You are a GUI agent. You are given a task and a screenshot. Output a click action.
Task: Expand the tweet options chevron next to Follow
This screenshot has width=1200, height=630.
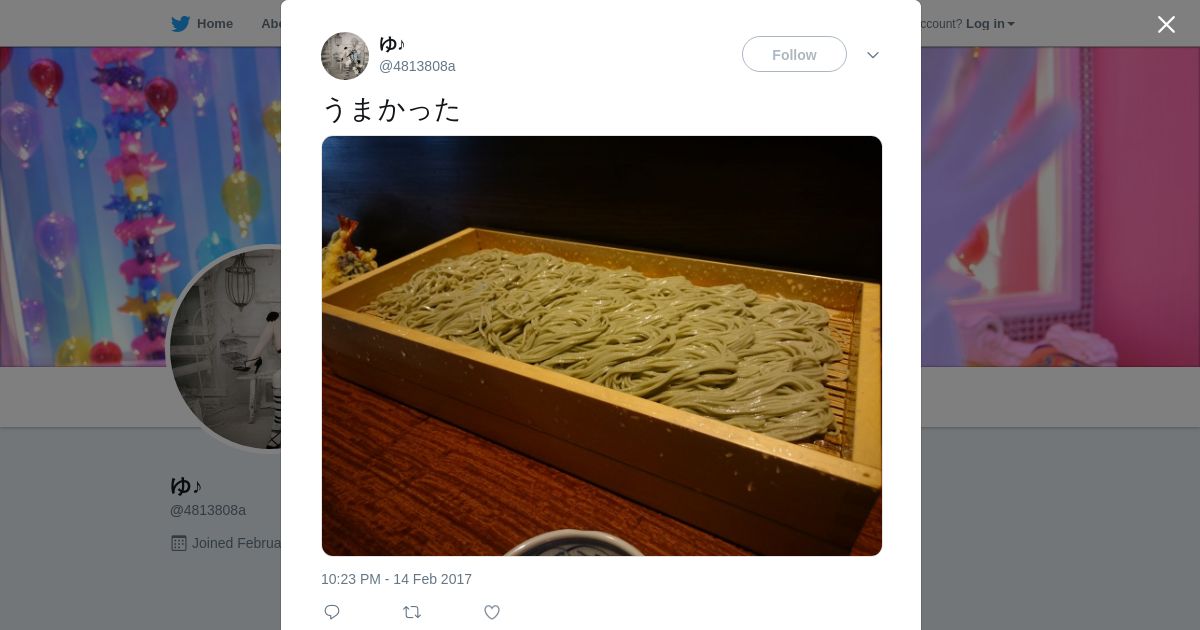pyautogui.click(x=873, y=55)
